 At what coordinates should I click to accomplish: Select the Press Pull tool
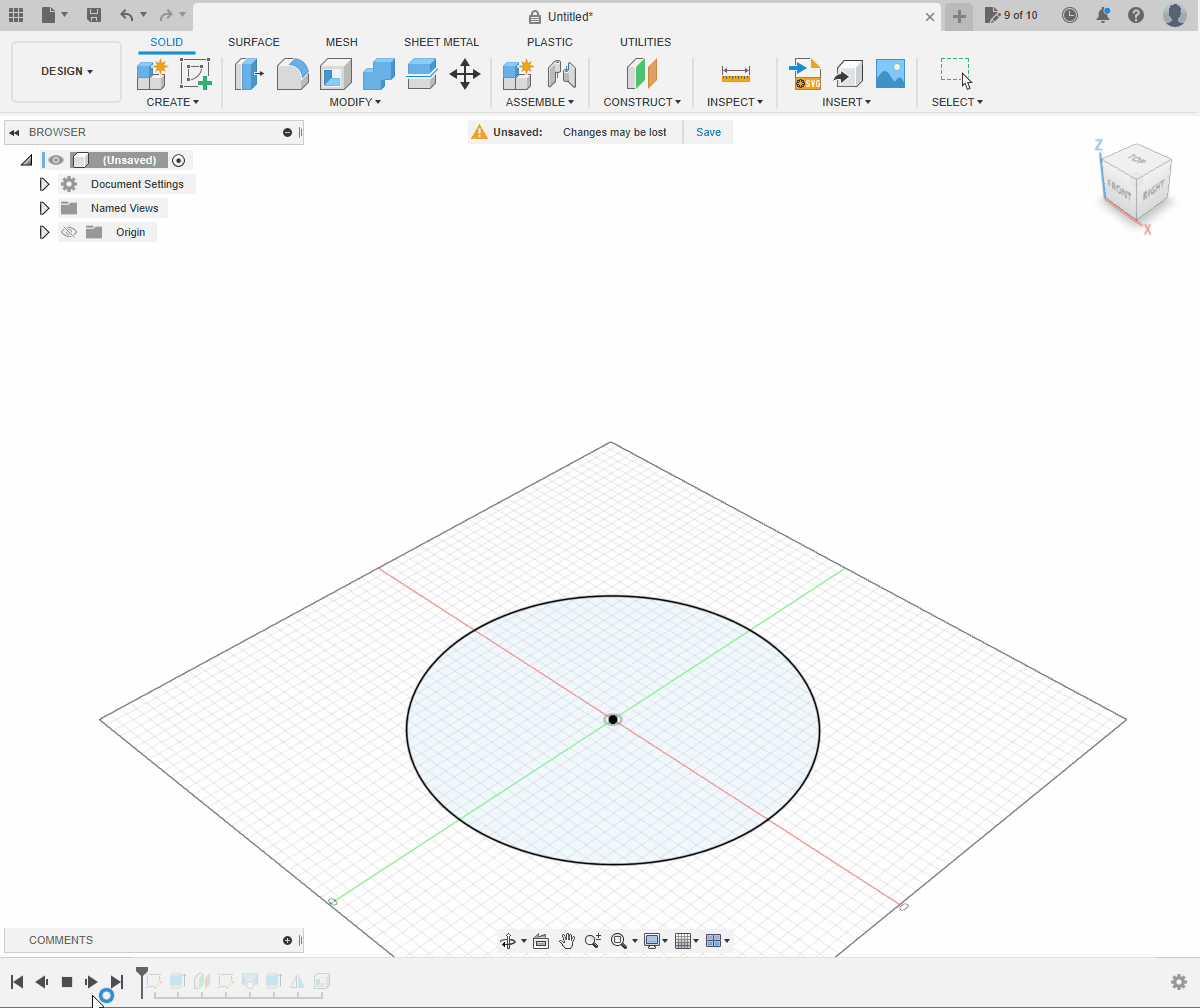(x=248, y=74)
